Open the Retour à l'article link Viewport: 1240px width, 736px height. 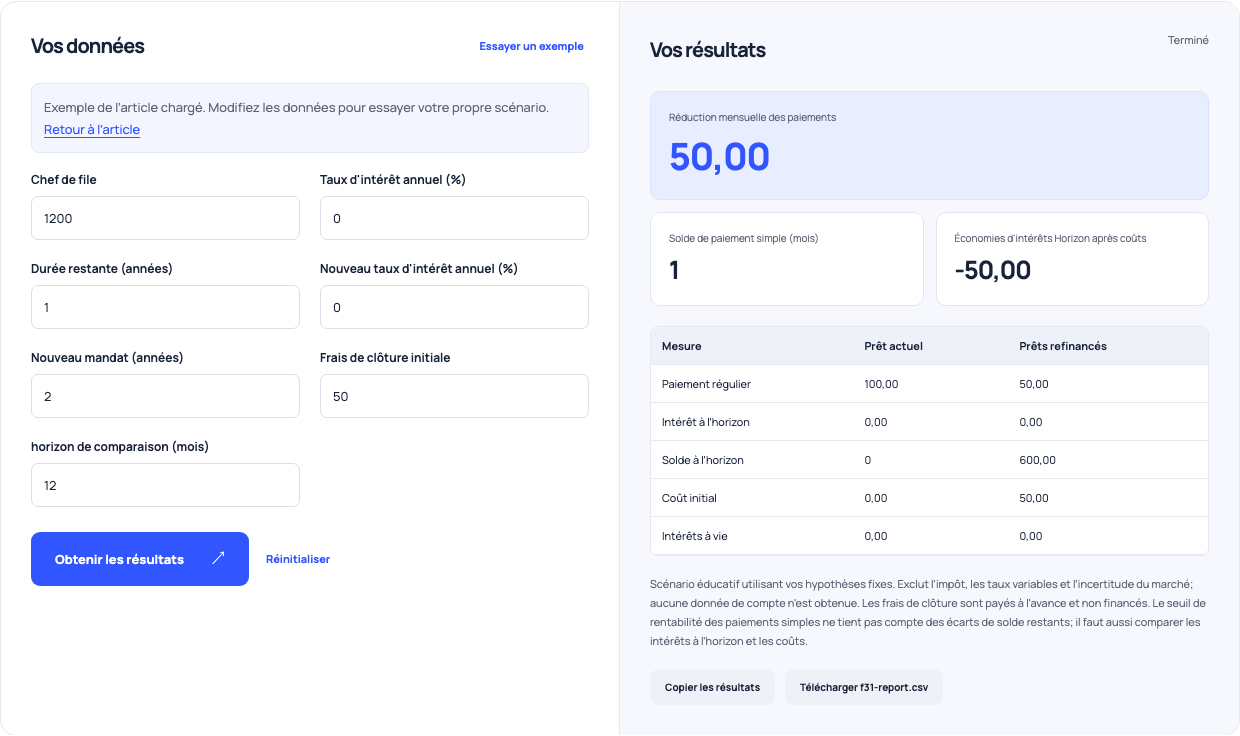(92, 130)
